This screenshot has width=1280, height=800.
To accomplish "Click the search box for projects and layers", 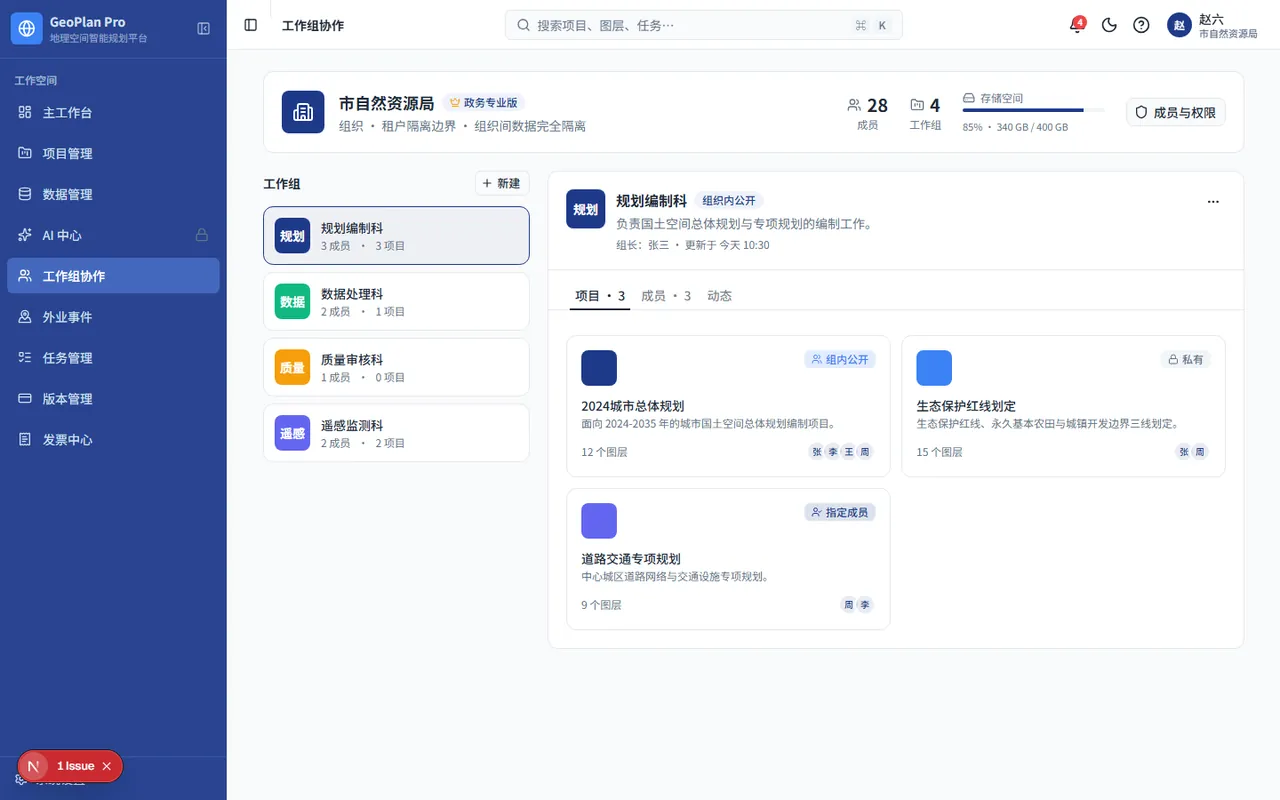I will (x=704, y=25).
